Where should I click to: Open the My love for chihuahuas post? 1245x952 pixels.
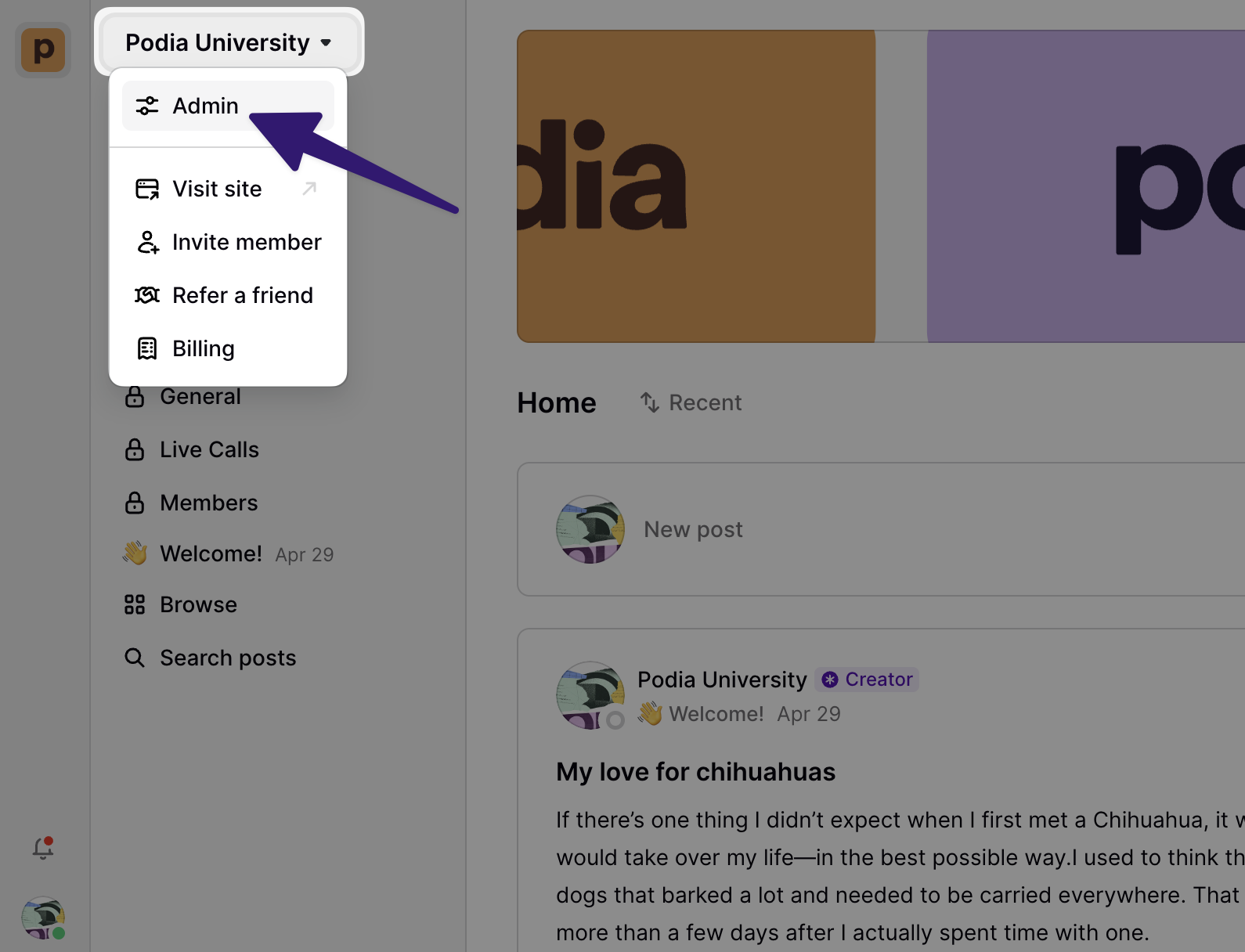696,772
